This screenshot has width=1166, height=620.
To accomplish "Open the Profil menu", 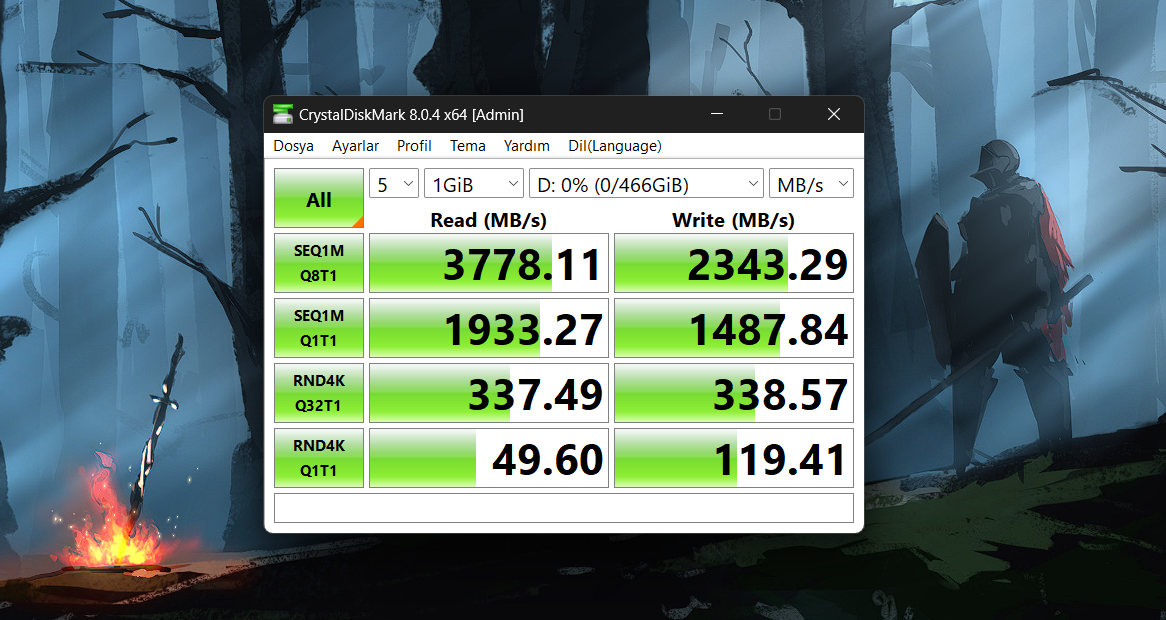I will point(414,146).
